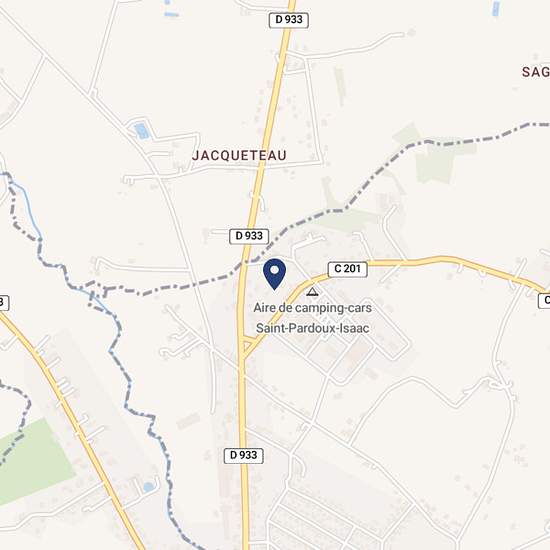
Task: Click the blue water patch at top right
Action: 496,8
